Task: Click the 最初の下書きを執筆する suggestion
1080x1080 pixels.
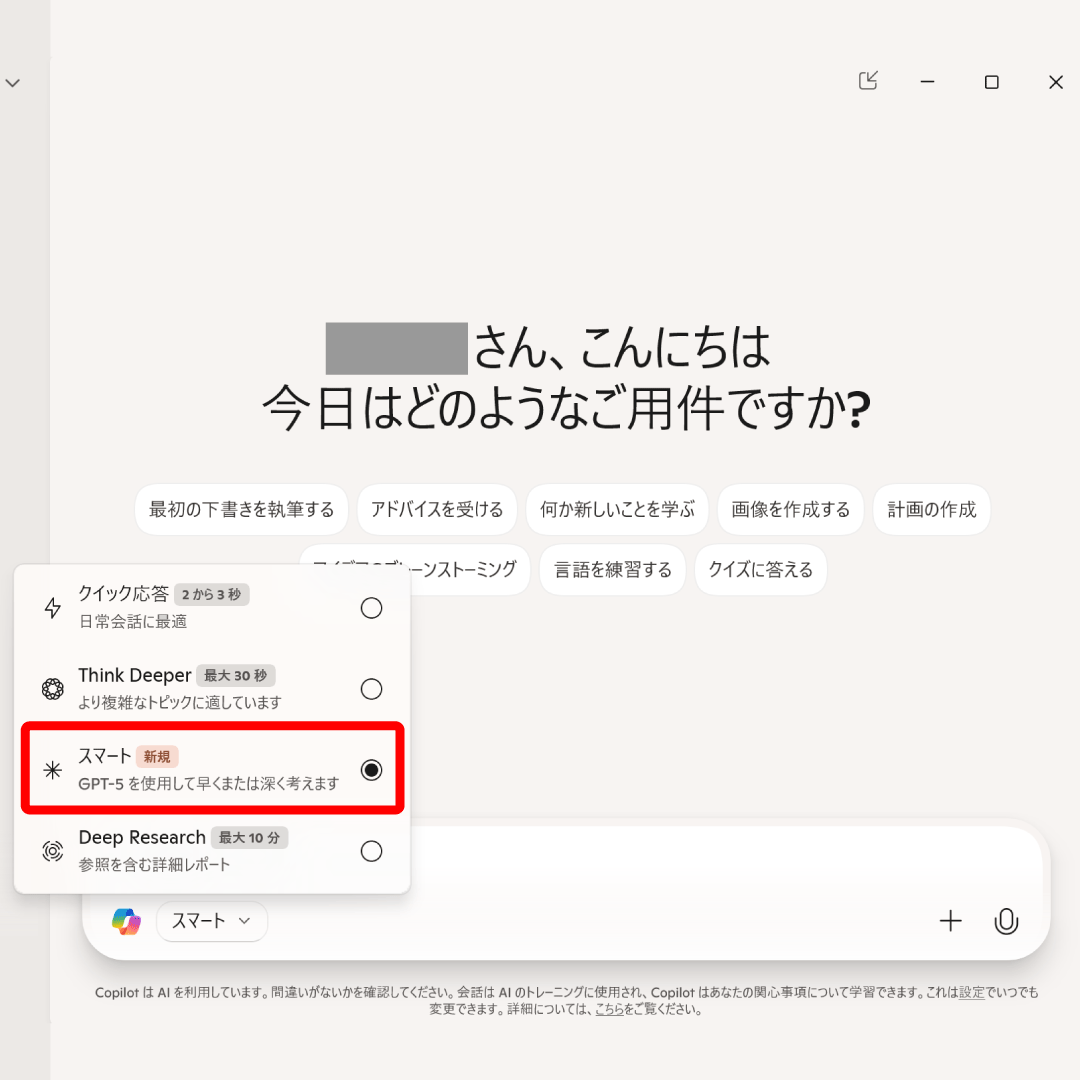Action: point(241,510)
